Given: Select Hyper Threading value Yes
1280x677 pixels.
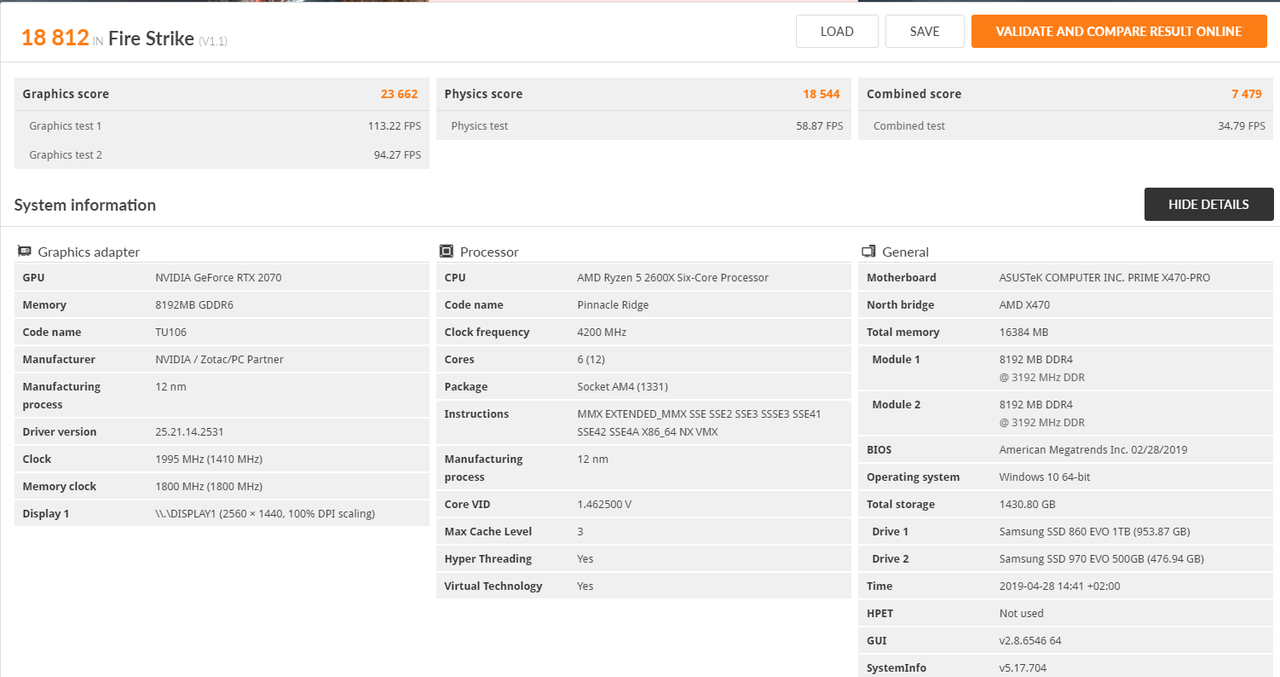Looking at the screenshot, I should [585, 559].
